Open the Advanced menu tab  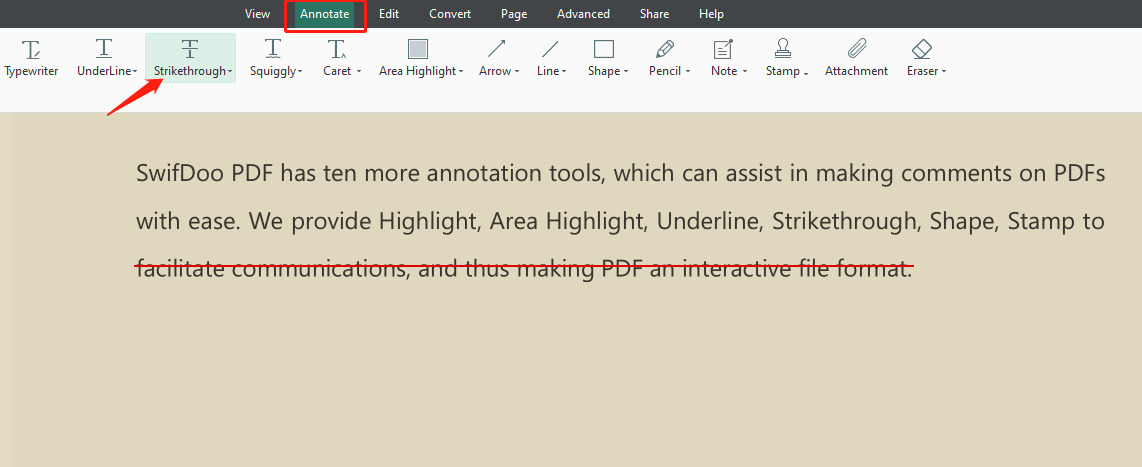pos(583,14)
